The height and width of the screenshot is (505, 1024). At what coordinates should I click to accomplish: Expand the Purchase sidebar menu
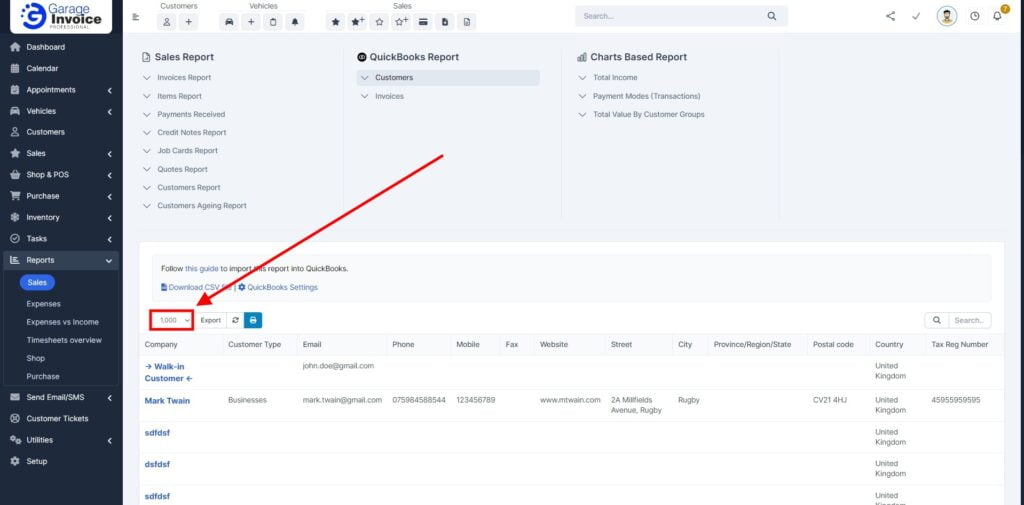(x=61, y=196)
